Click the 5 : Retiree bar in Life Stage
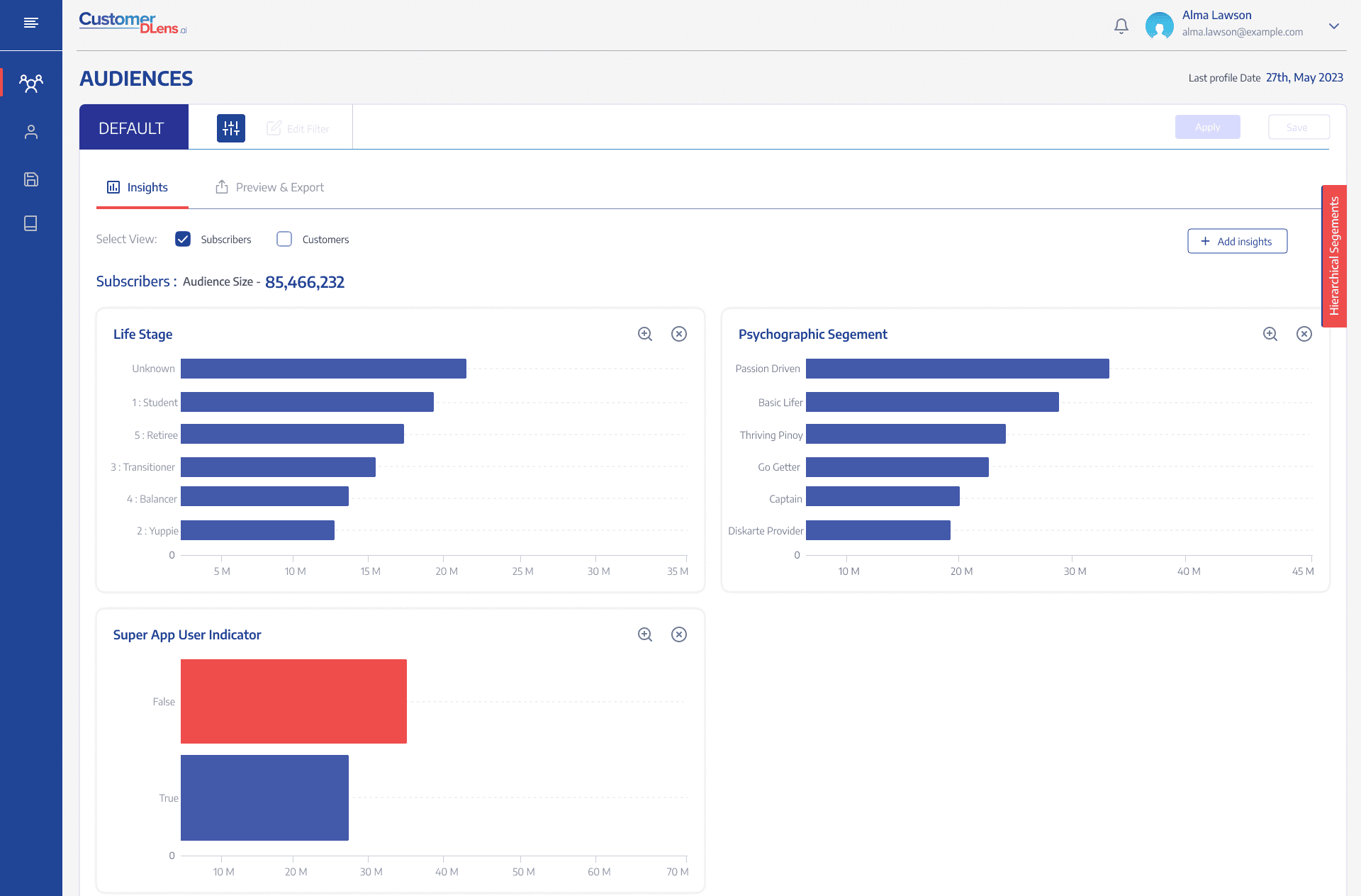The width and height of the screenshot is (1361, 896). coord(292,434)
